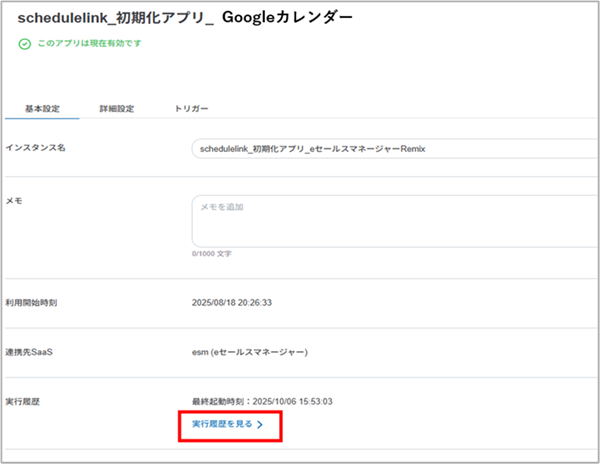Image resolution: width=600 pixels, height=464 pixels.
Task: Open the 詳細設定 tab
Action: click(x=117, y=108)
